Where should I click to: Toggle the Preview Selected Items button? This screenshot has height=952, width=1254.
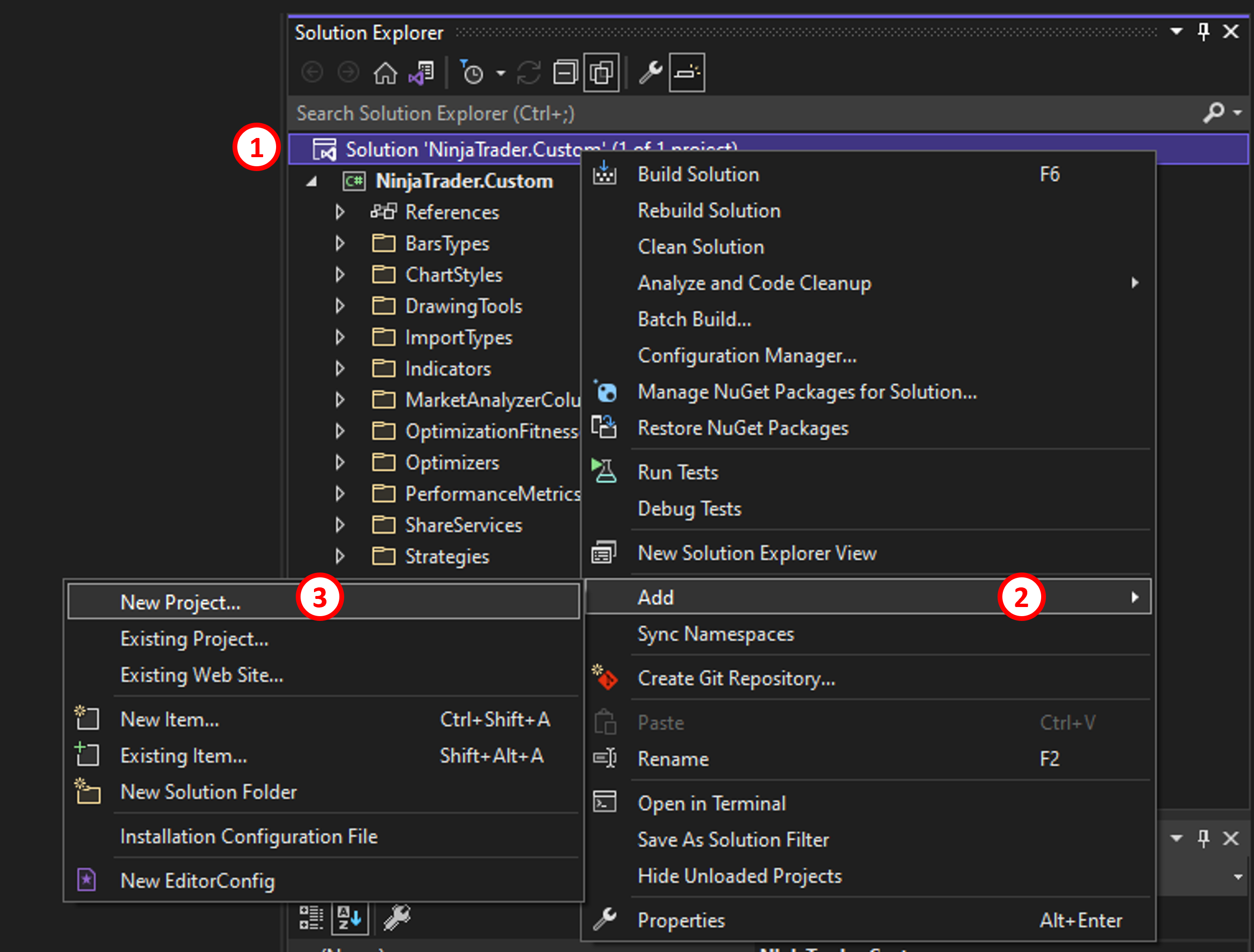tap(686, 72)
